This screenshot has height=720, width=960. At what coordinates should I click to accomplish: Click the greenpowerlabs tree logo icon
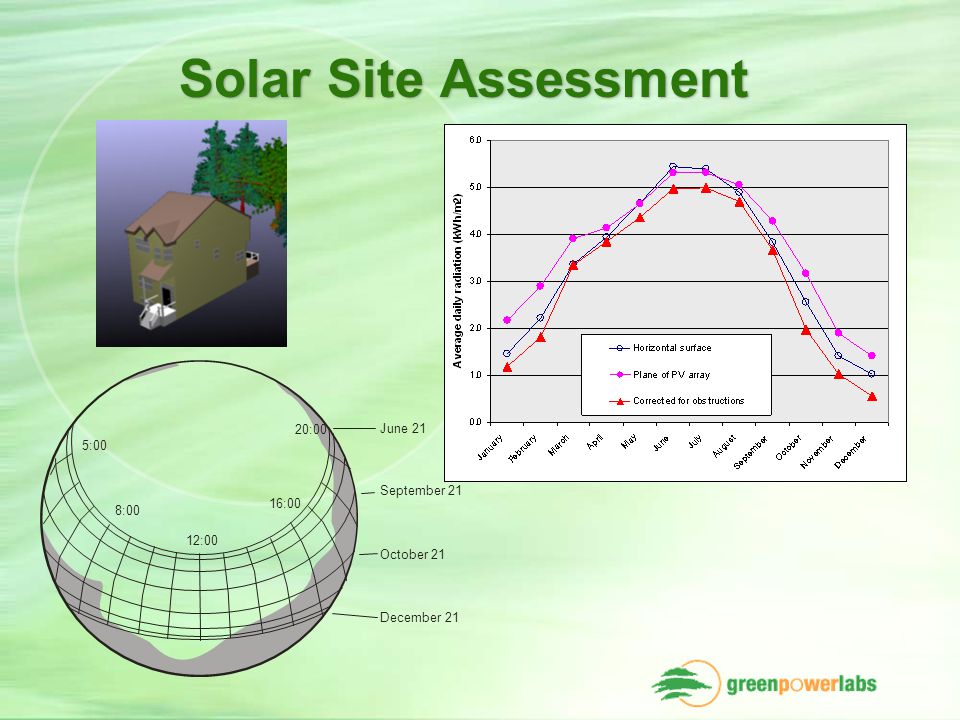686,683
